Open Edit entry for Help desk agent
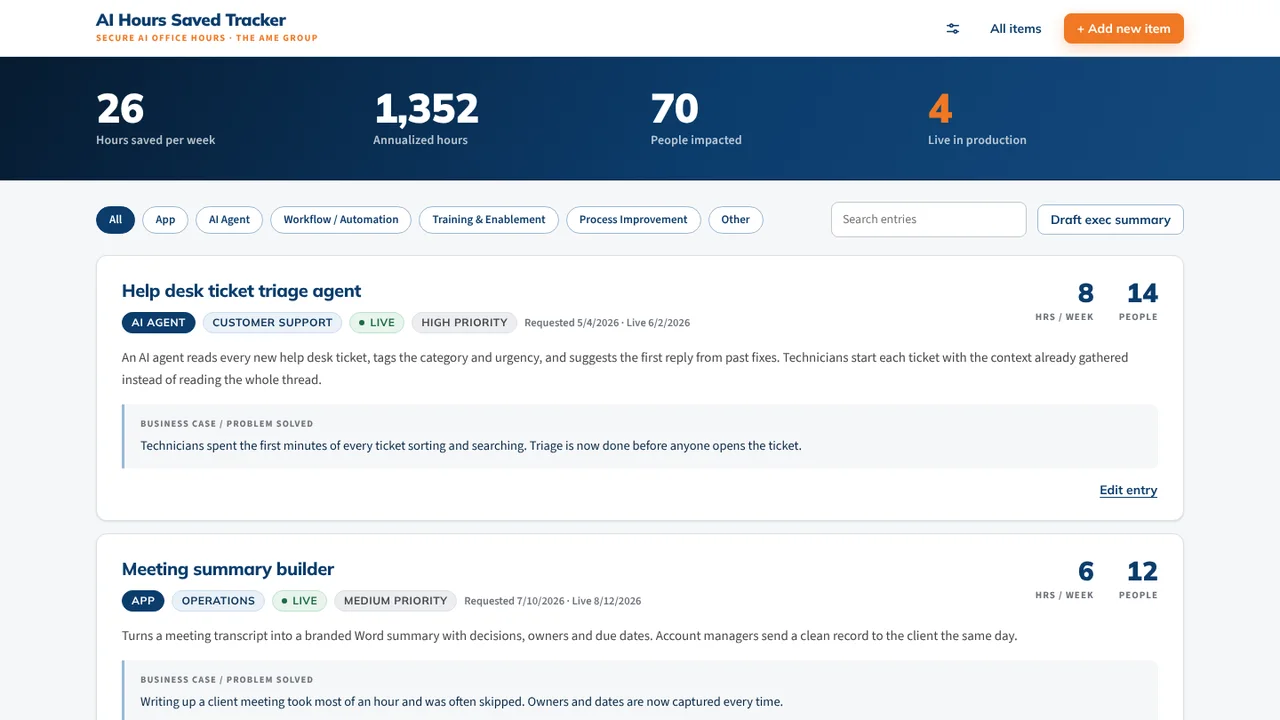The image size is (1280, 720). click(x=1128, y=490)
